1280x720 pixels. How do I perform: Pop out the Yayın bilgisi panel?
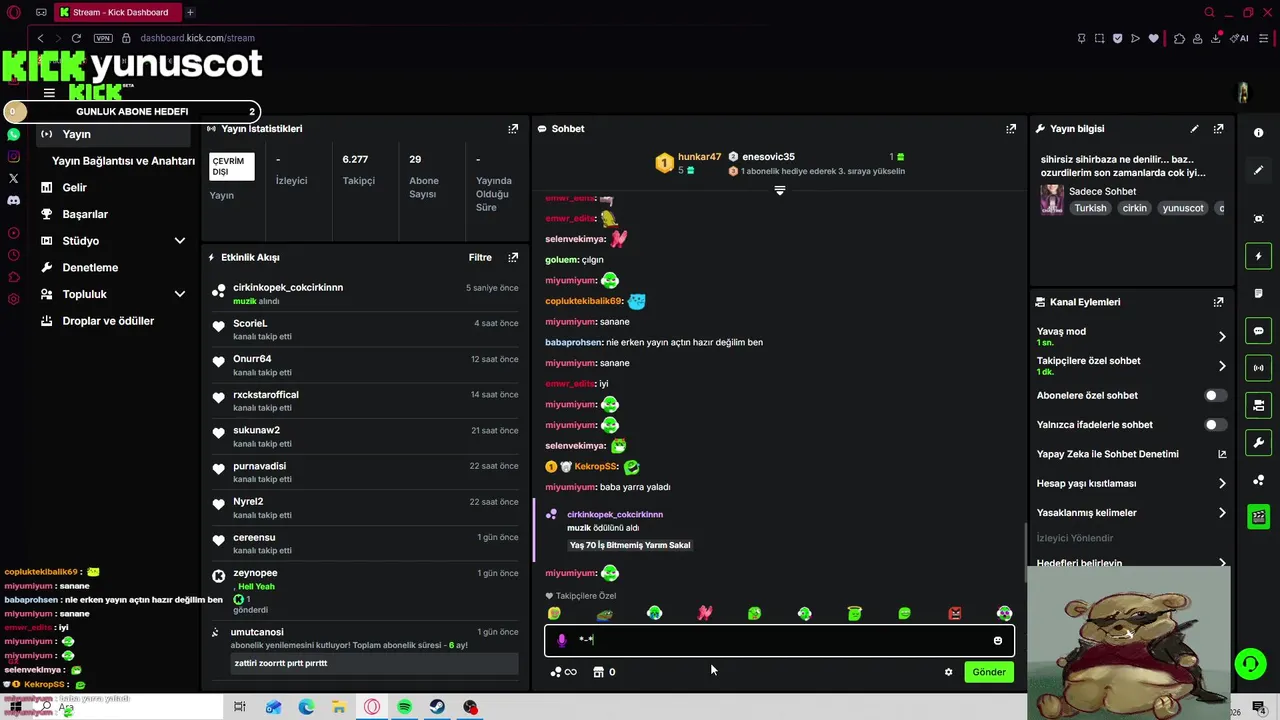1218,129
